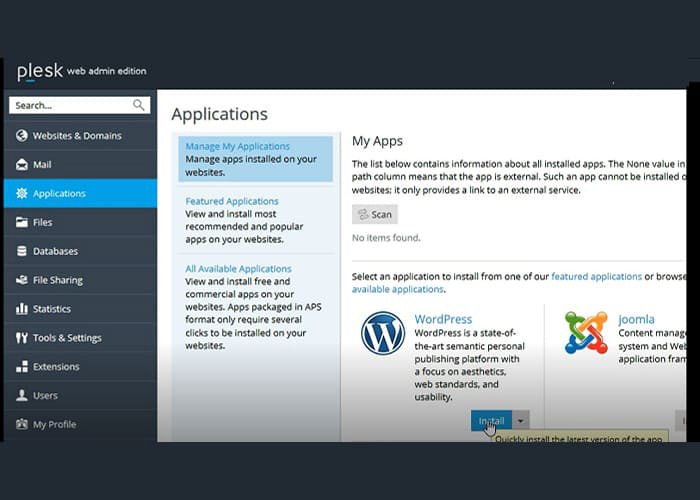The height and width of the screenshot is (500, 700).
Task: Click the Websites & Domains globe icon
Action: coord(21,136)
